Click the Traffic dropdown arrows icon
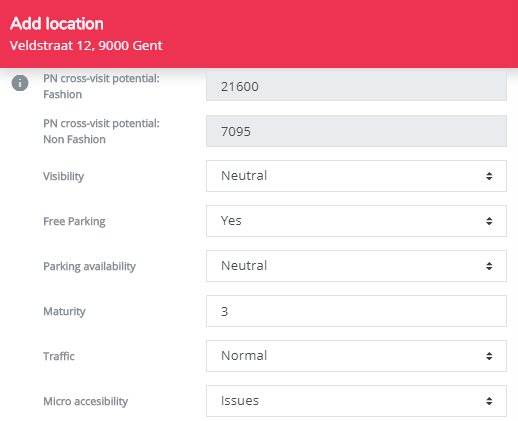Viewport: 518px width, 421px height. (x=489, y=356)
